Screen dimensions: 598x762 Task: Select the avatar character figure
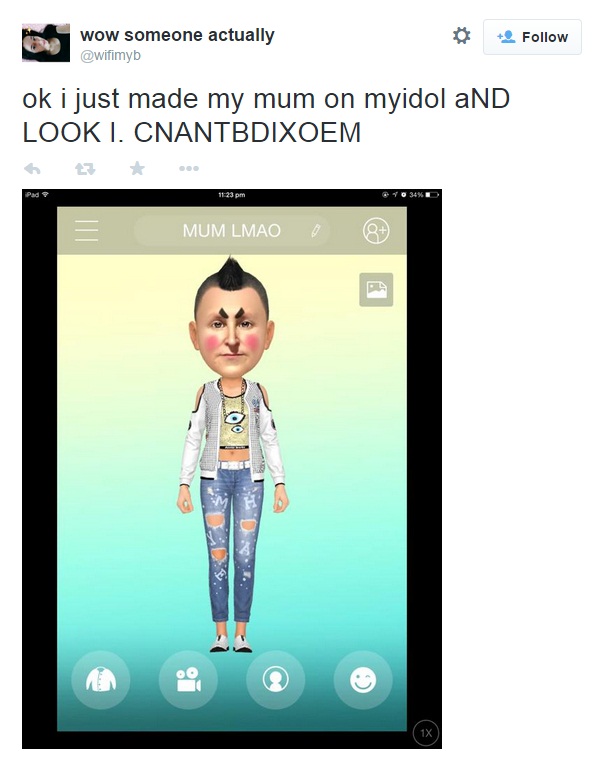pyautogui.click(x=232, y=454)
